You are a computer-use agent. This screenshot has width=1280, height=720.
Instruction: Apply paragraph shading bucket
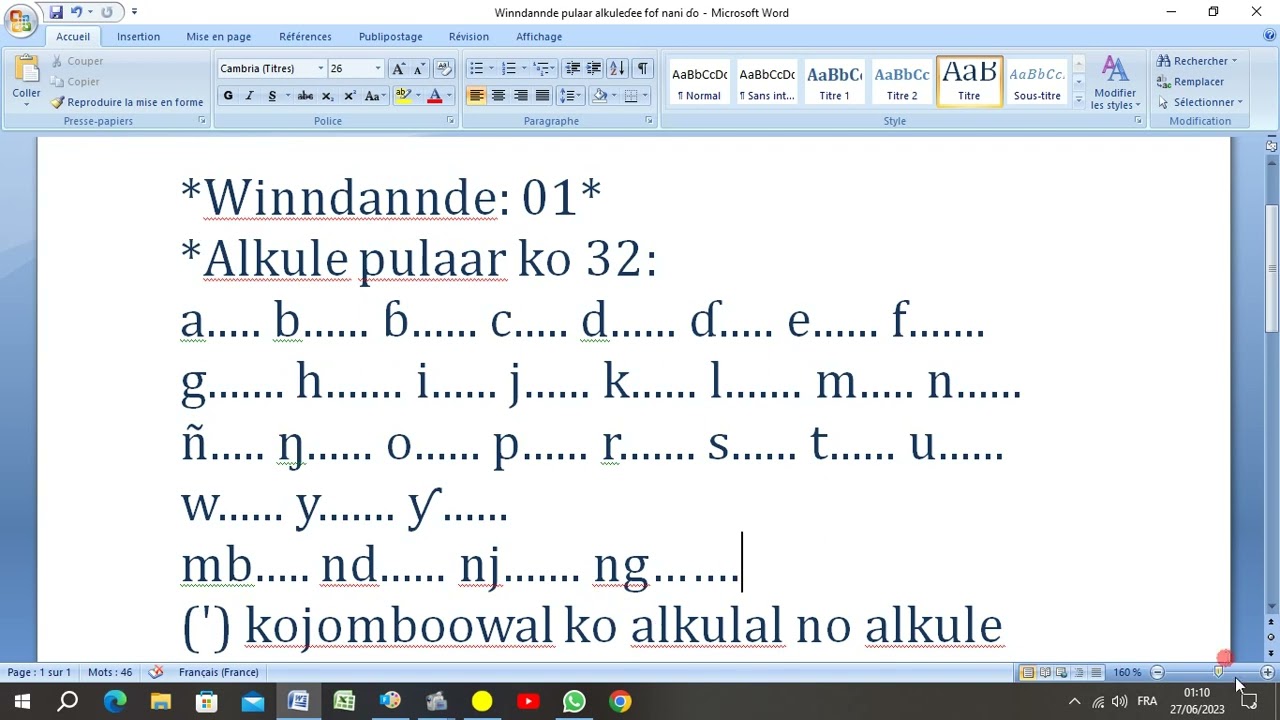click(x=599, y=96)
